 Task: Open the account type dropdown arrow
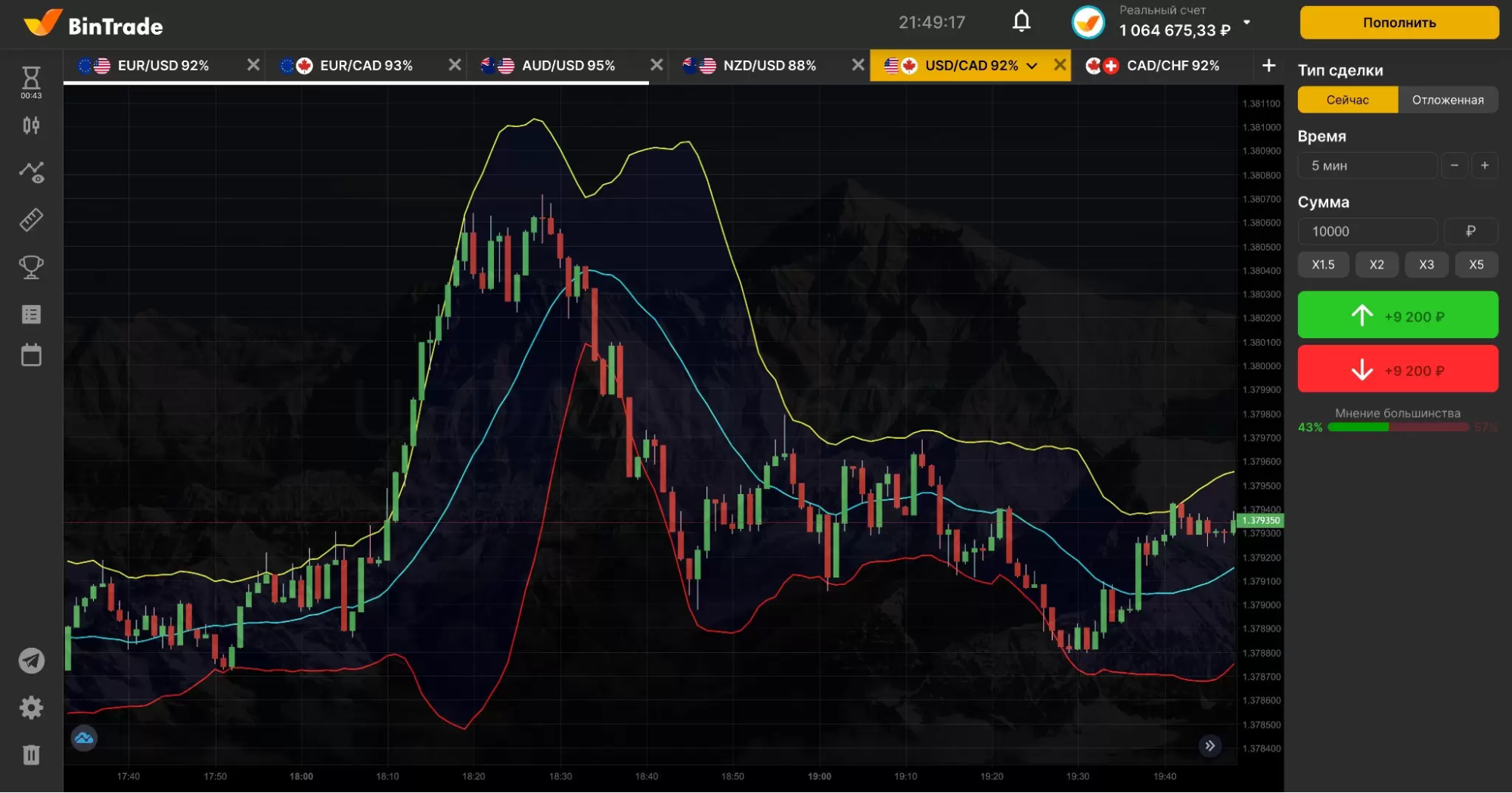pyautogui.click(x=1247, y=22)
